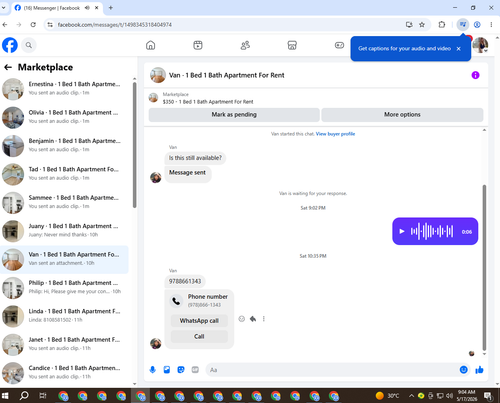Open conversation info purple icon
This screenshot has width=500, height=403.
tap(475, 75)
